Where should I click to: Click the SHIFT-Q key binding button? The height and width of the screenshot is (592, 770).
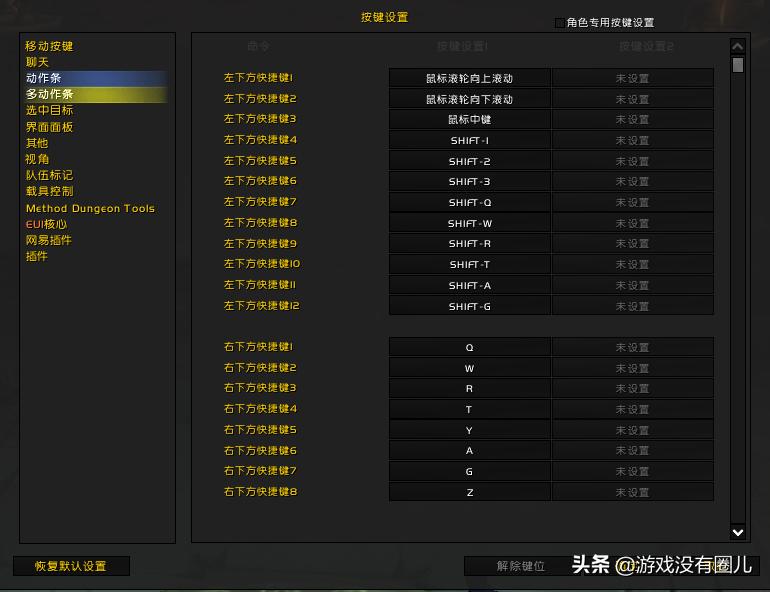pos(469,203)
